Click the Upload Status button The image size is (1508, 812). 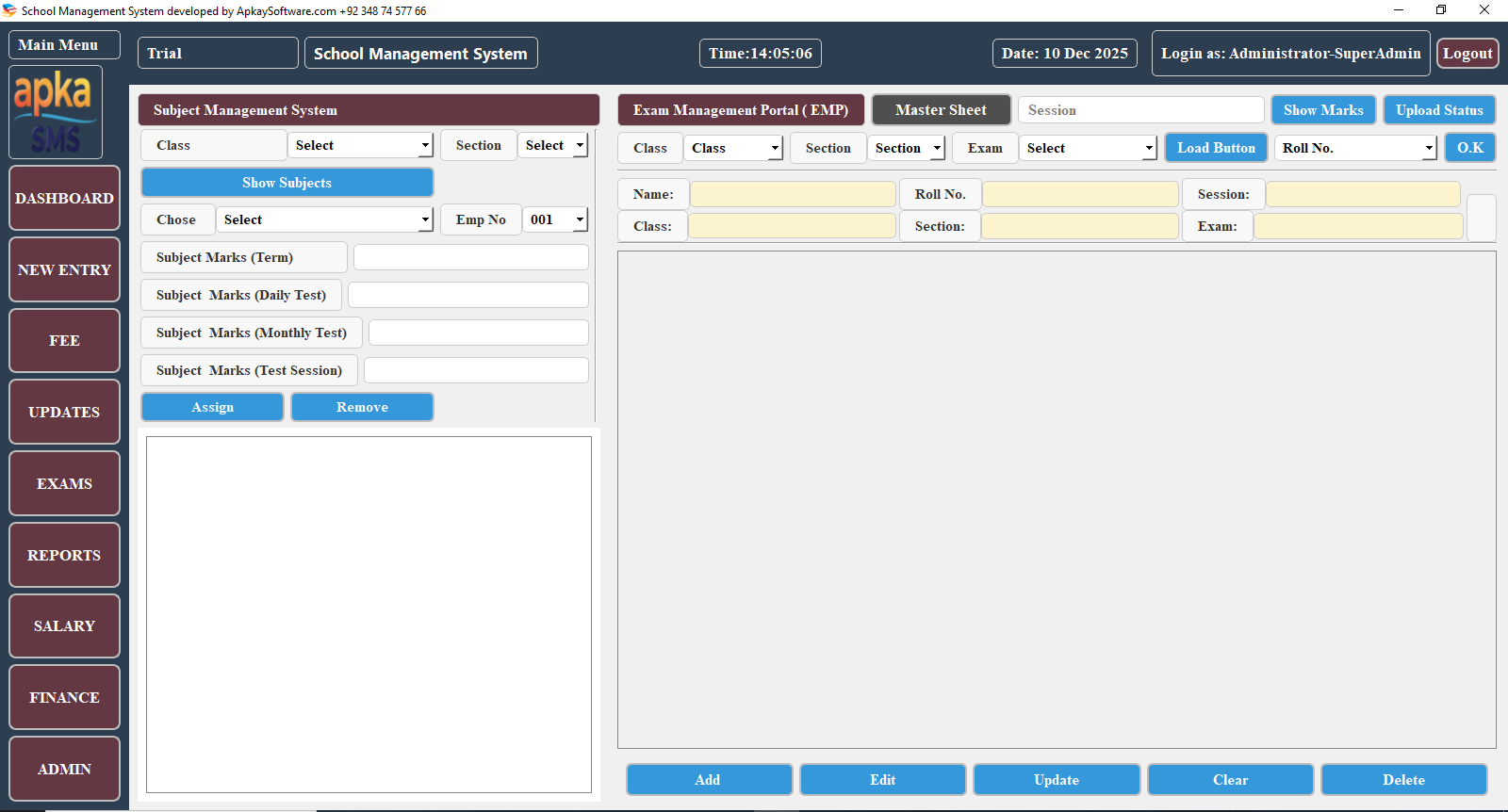pyautogui.click(x=1439, y=110)
